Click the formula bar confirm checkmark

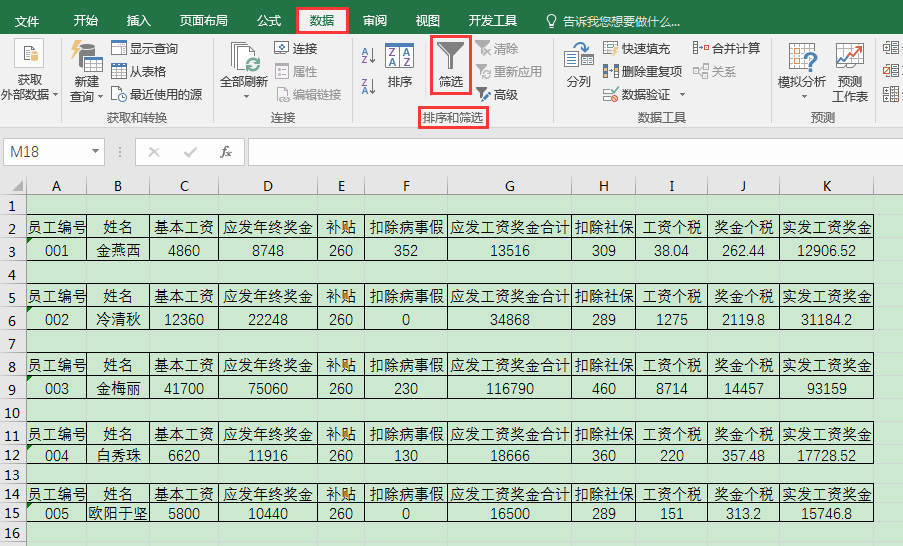point(190,152)
